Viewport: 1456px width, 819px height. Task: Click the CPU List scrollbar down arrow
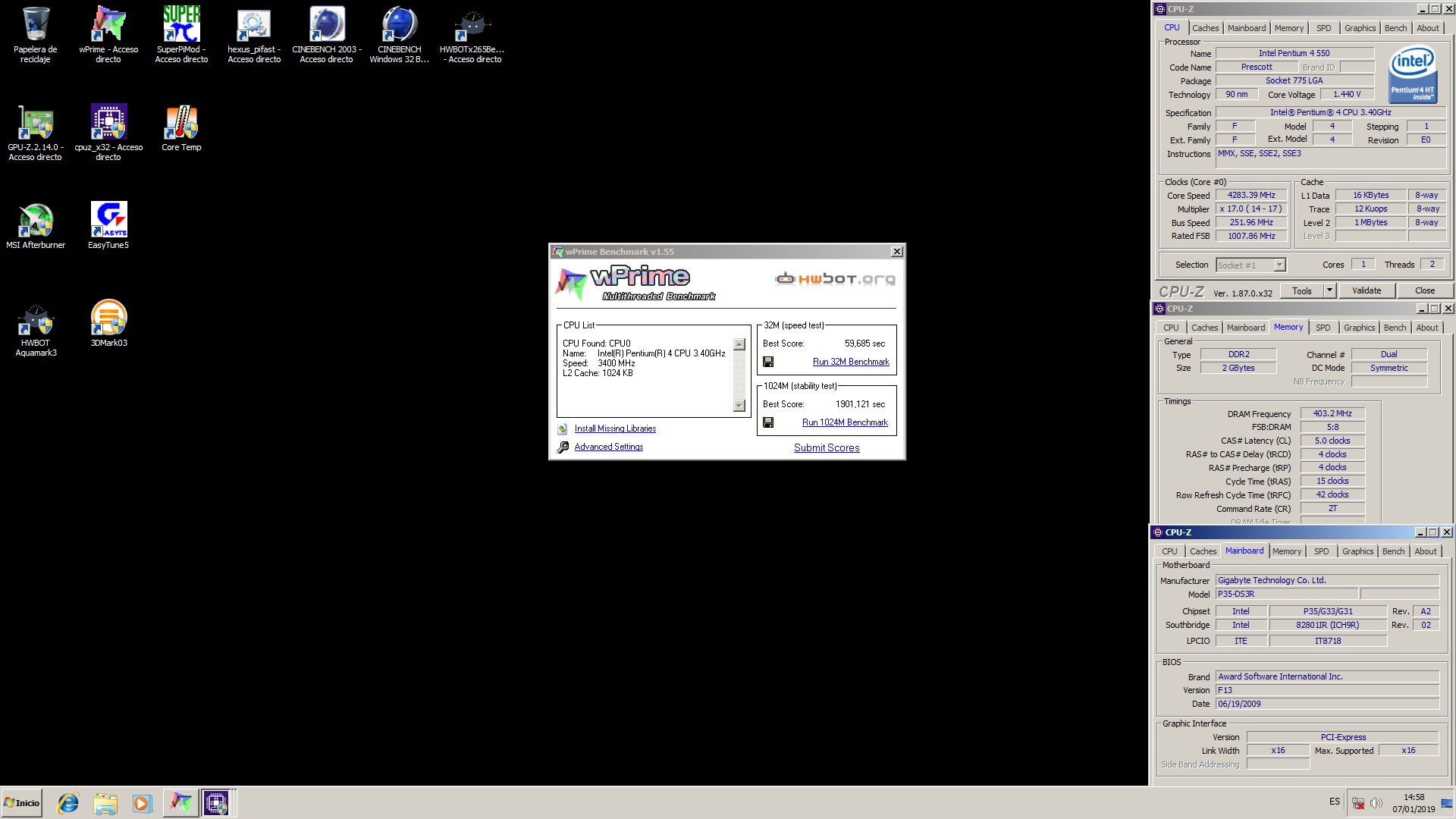[739, 406]
